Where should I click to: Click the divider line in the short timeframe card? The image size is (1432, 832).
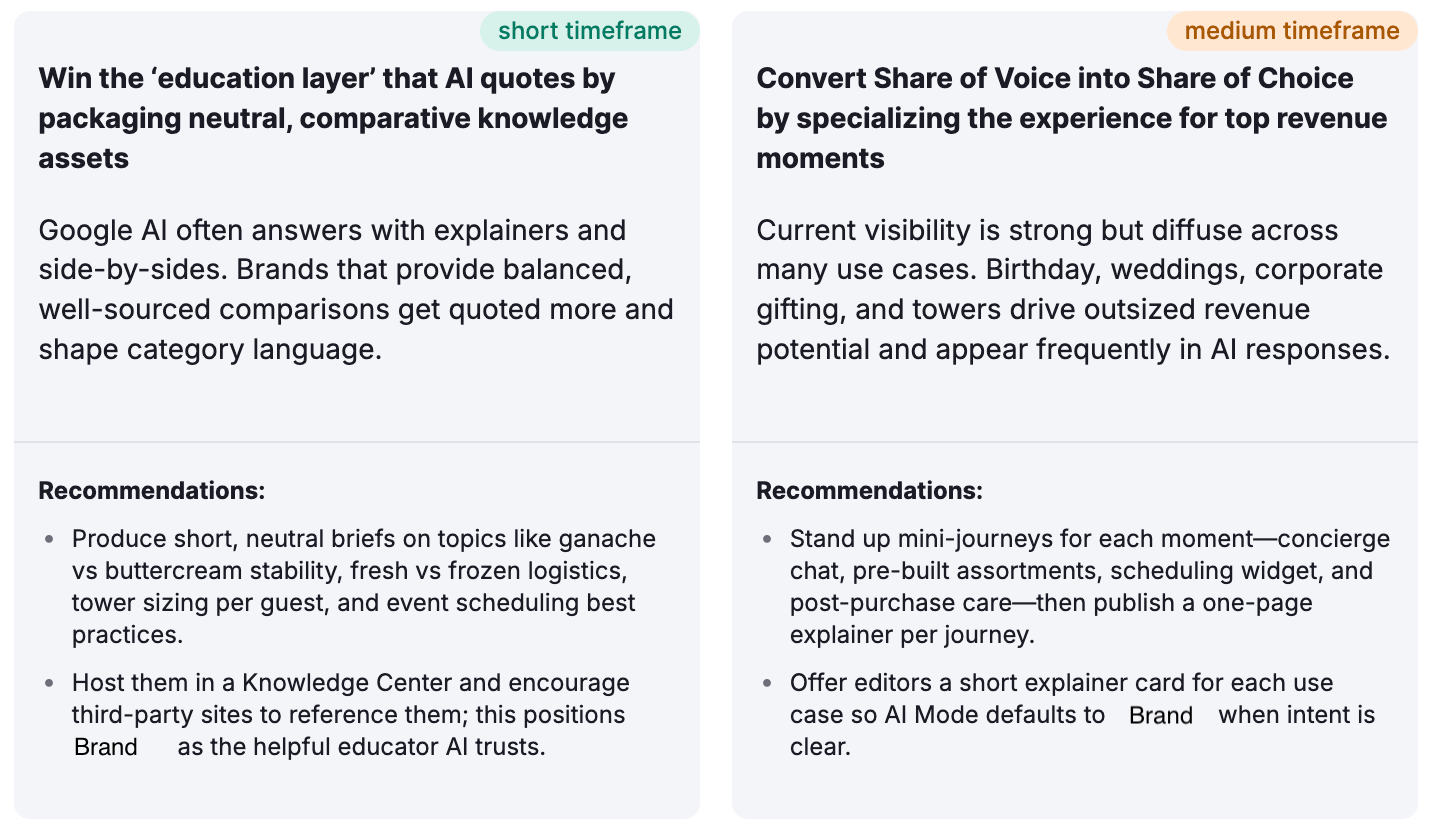coord(357,441)
